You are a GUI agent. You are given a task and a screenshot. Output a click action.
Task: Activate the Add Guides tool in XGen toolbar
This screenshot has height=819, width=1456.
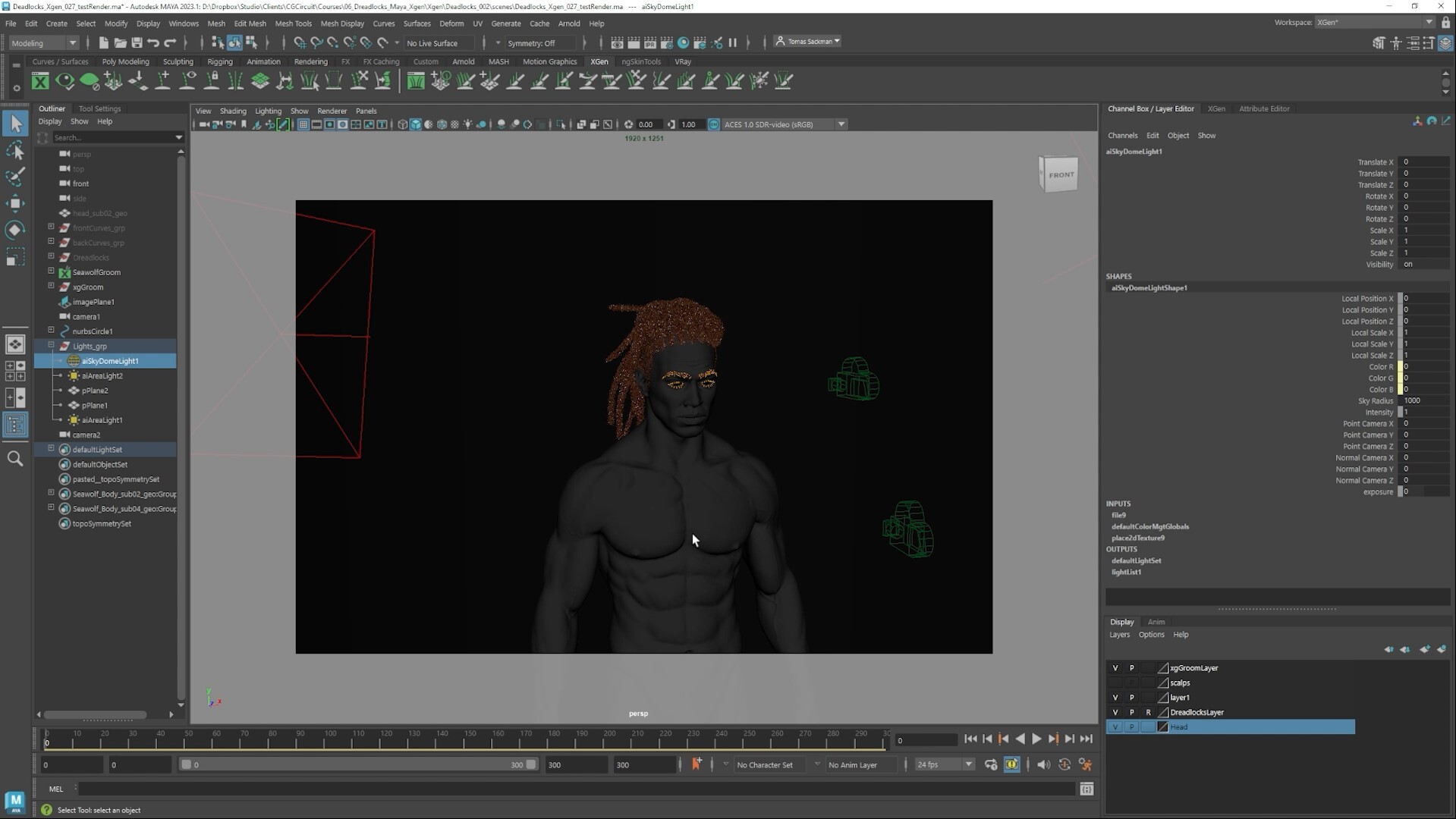(x=162, y=81)
